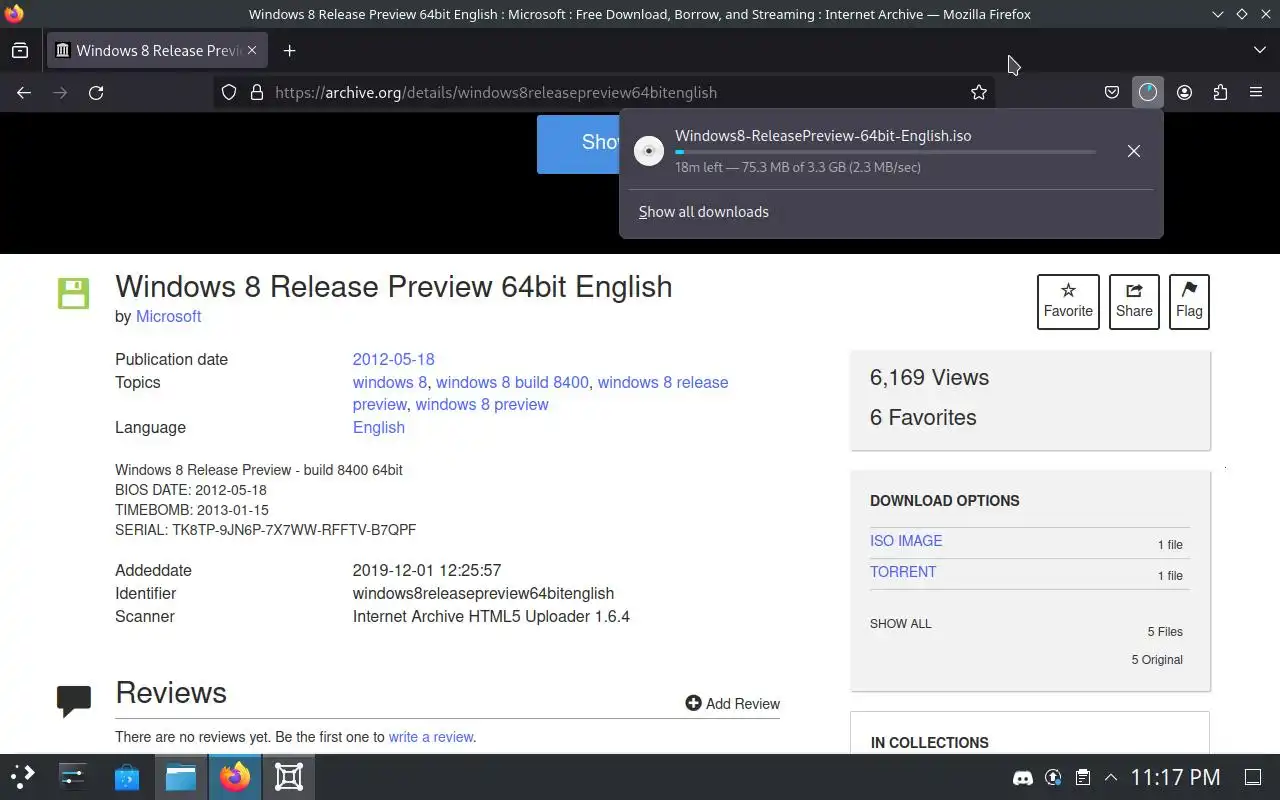1280x800 pixels.
Task: Open Dolphin file manager from taskbar
Action: coord(181,777)
